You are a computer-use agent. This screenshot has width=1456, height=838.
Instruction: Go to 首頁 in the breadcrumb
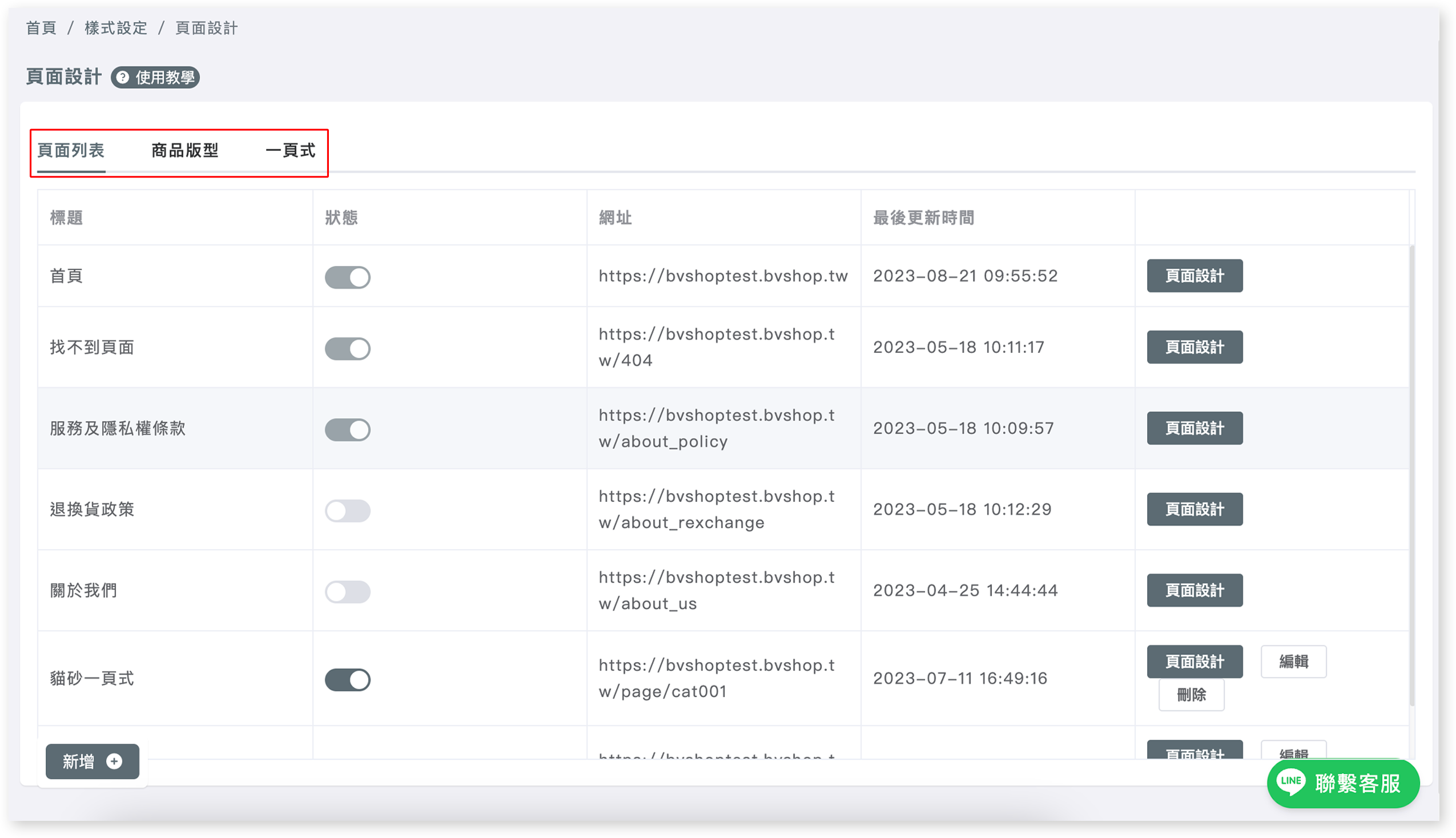coord(41,27)
